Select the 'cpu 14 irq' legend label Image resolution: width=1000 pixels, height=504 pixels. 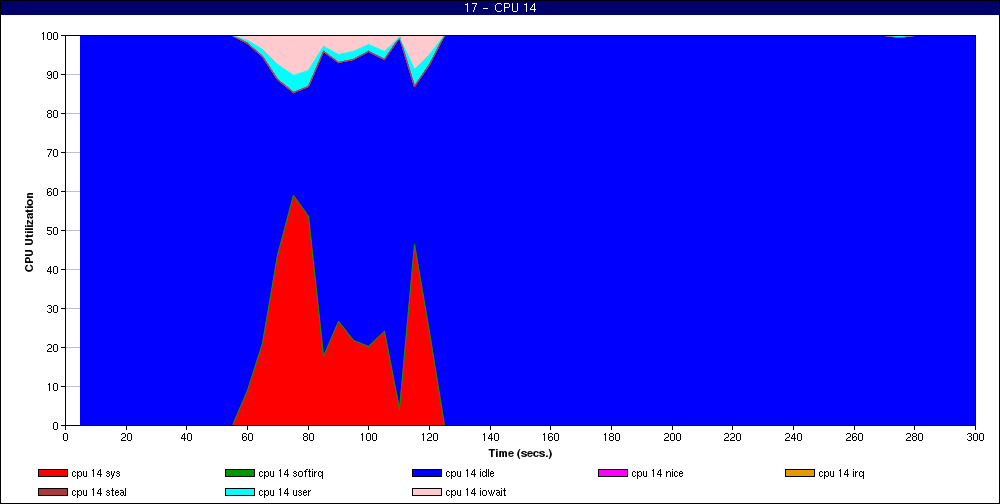(x=841, y=473)
